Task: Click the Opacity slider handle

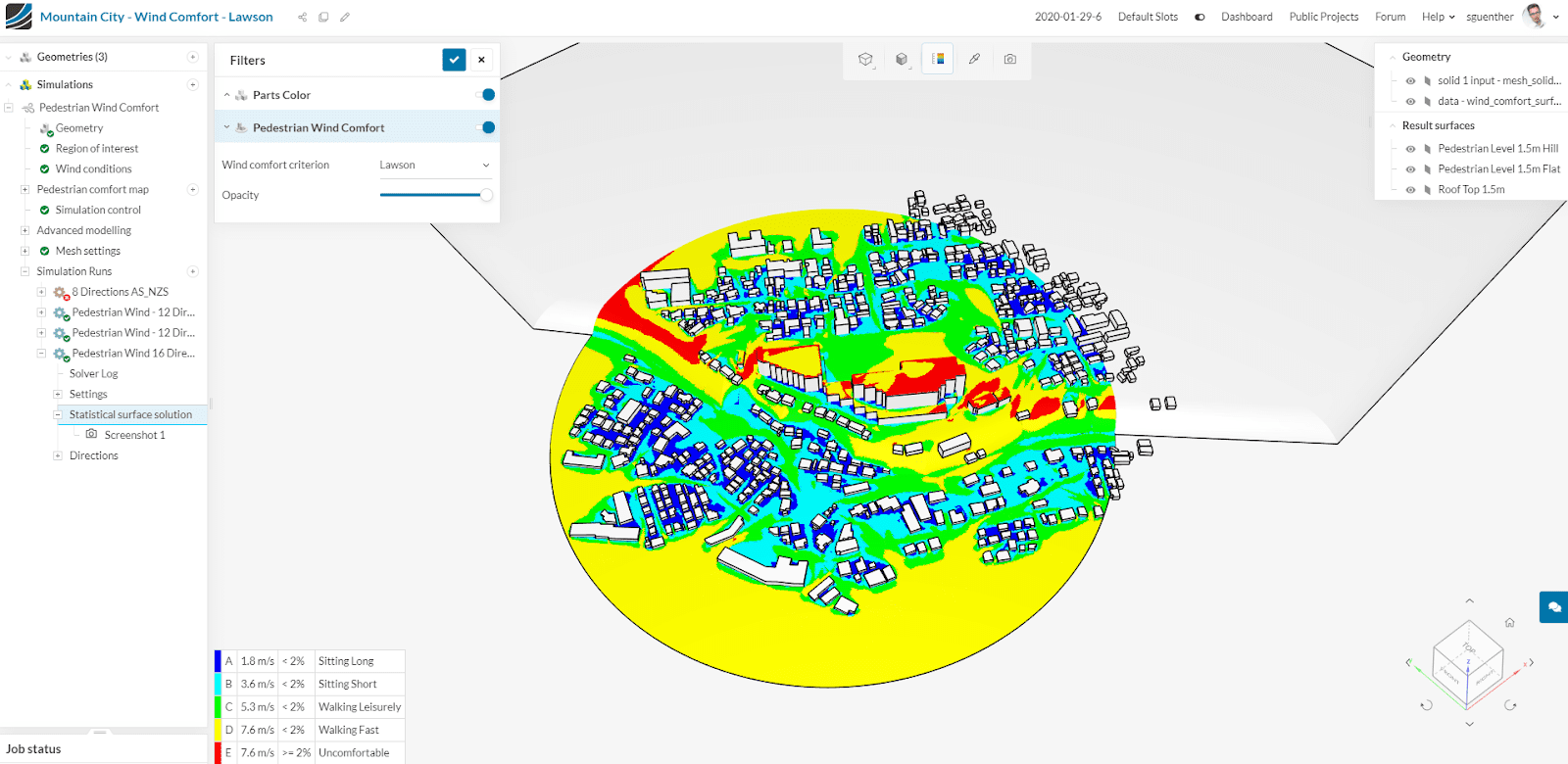Action: [486, 195]
